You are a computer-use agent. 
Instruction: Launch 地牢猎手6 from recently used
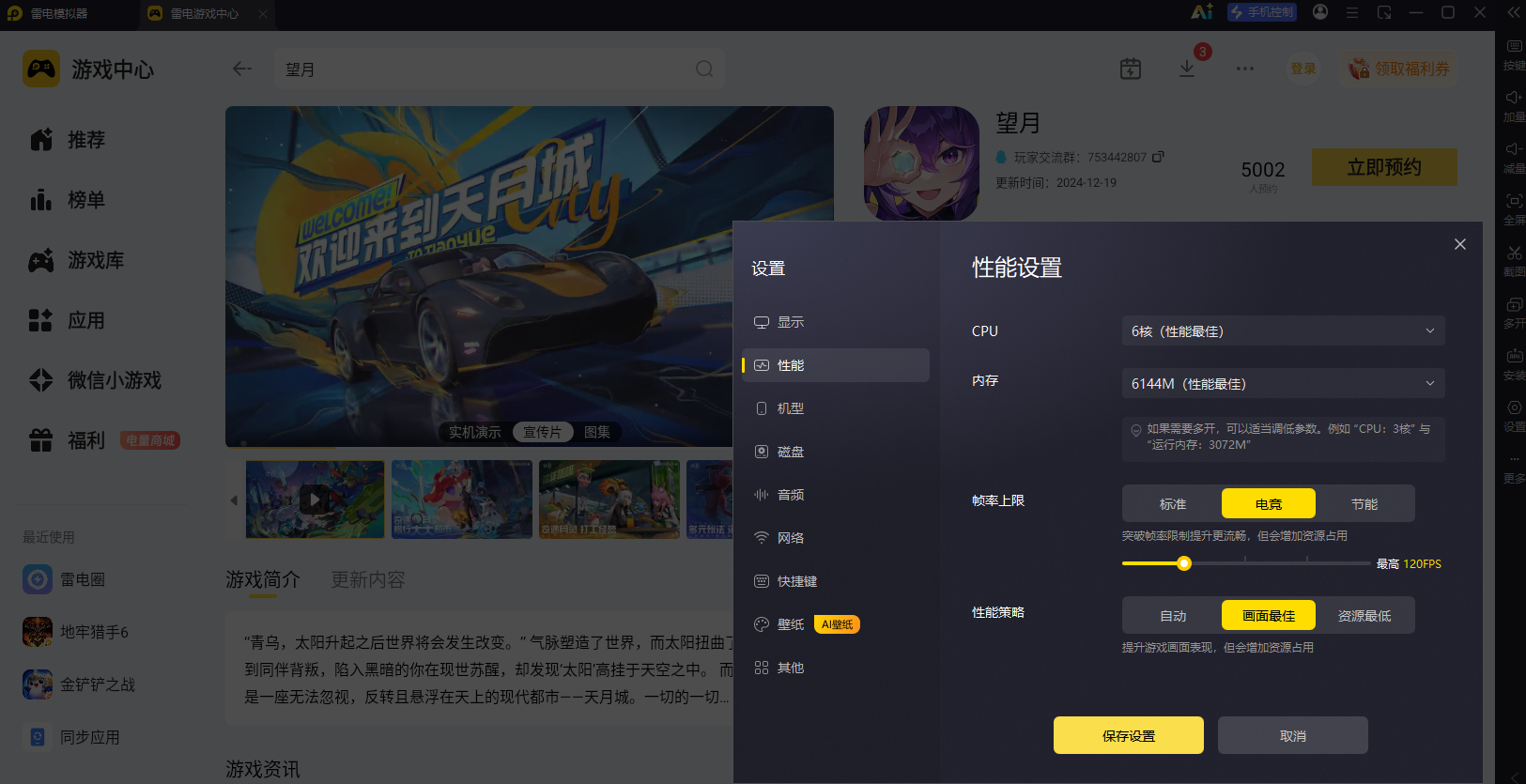[76, 632]
